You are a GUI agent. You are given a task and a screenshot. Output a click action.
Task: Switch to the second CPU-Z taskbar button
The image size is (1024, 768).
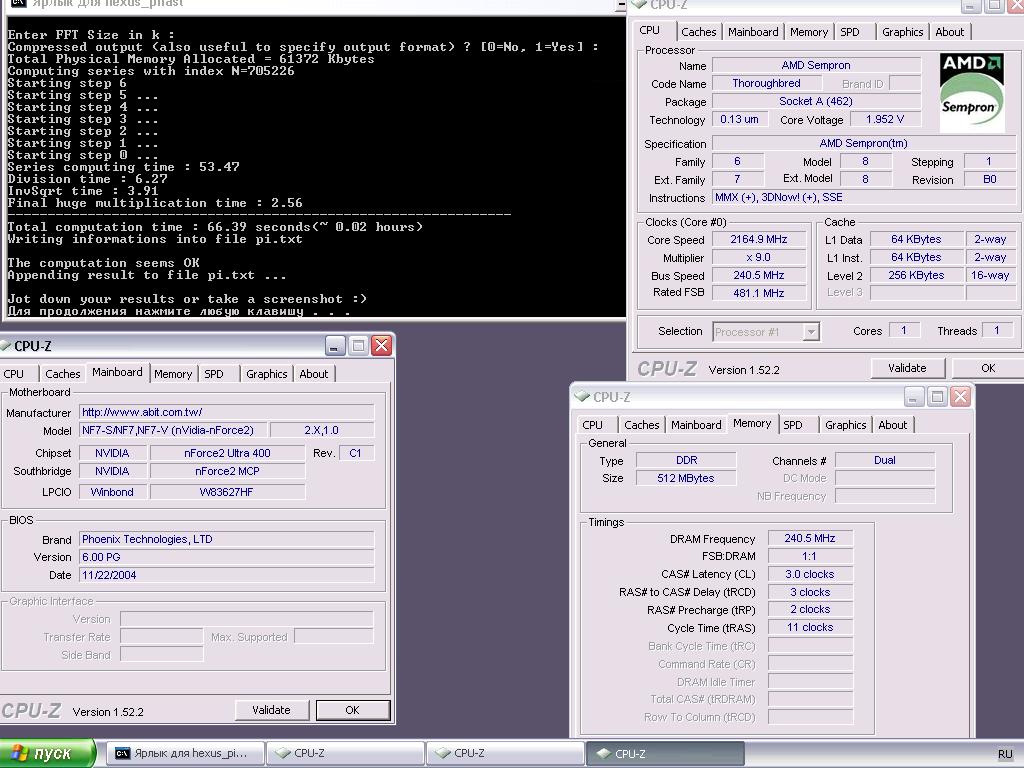[505, 754]
